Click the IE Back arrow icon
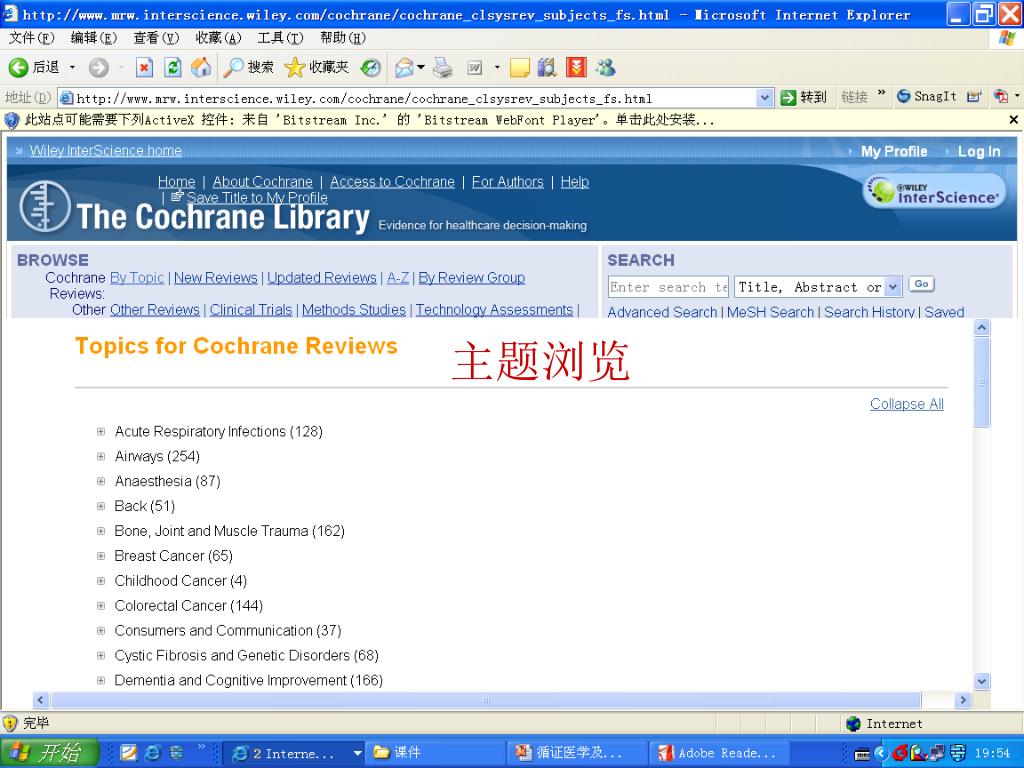 pos(18,67)
